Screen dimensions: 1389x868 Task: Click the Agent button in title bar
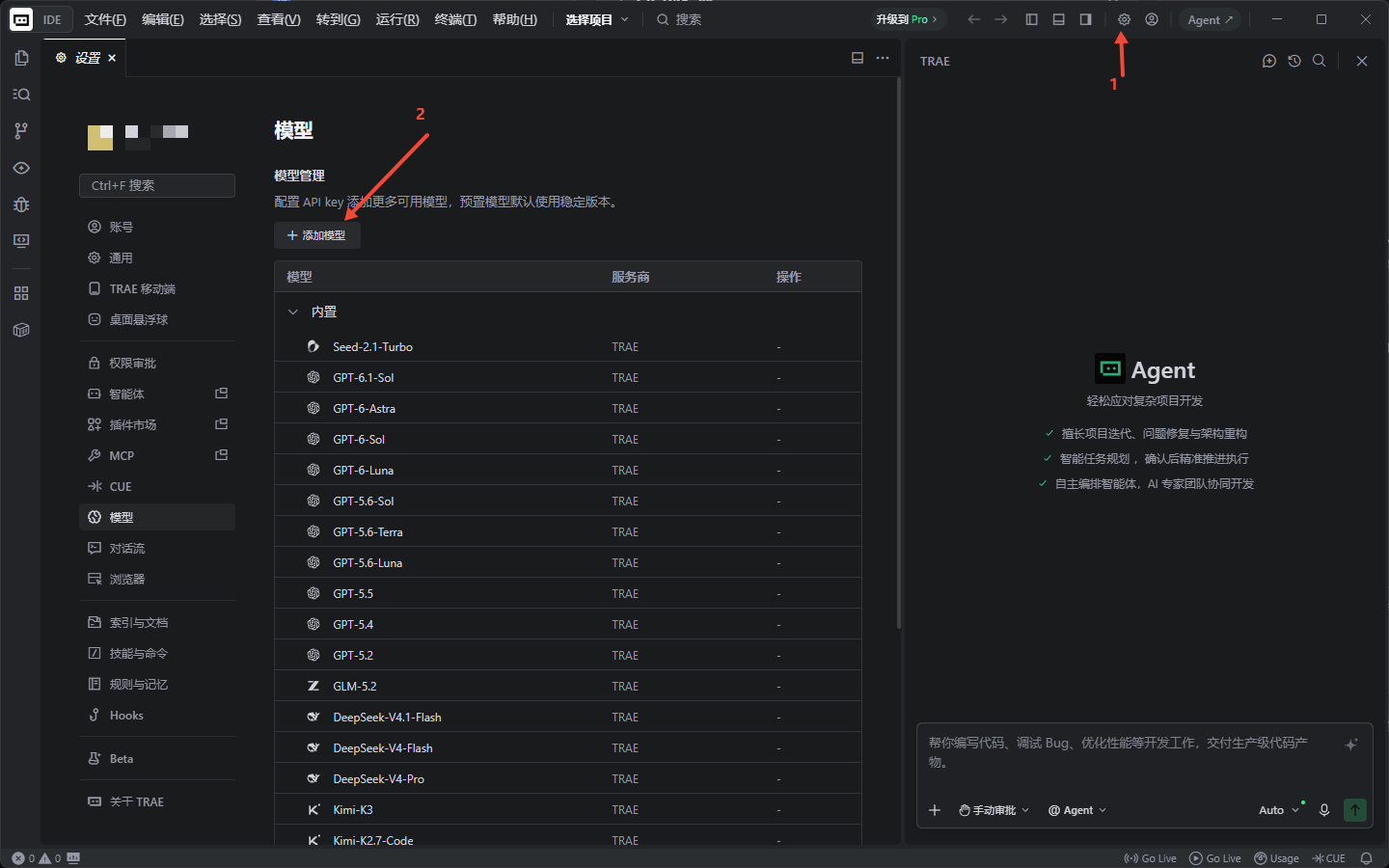coord(1210,19)
